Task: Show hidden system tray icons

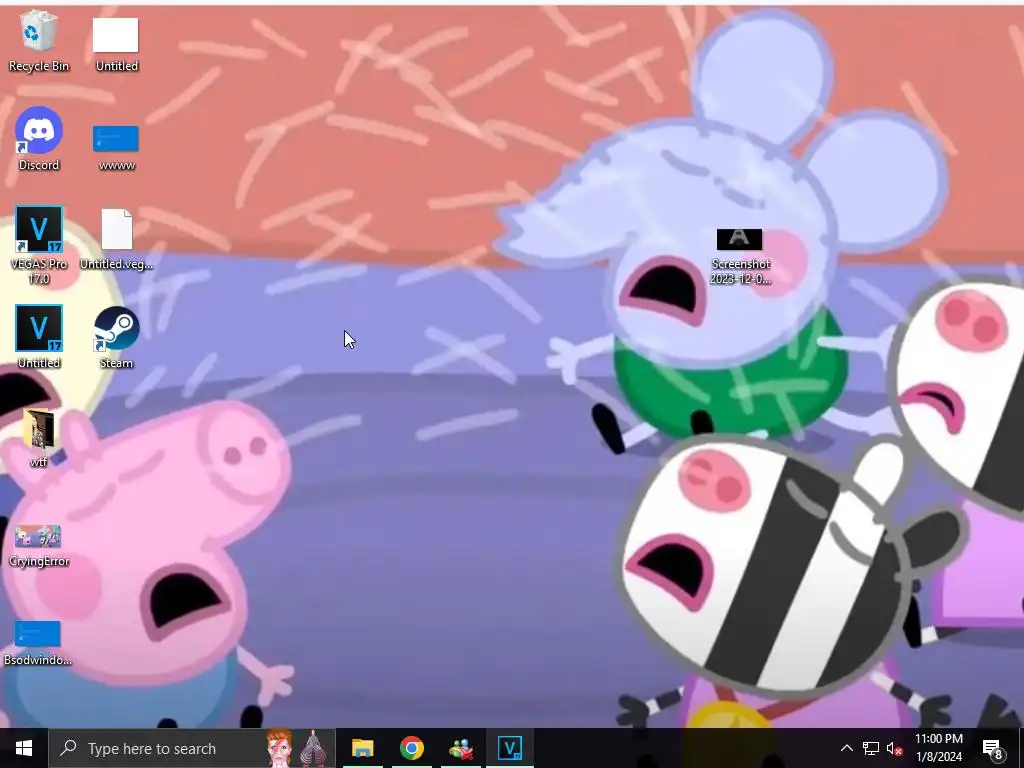Action: (846, 748)
